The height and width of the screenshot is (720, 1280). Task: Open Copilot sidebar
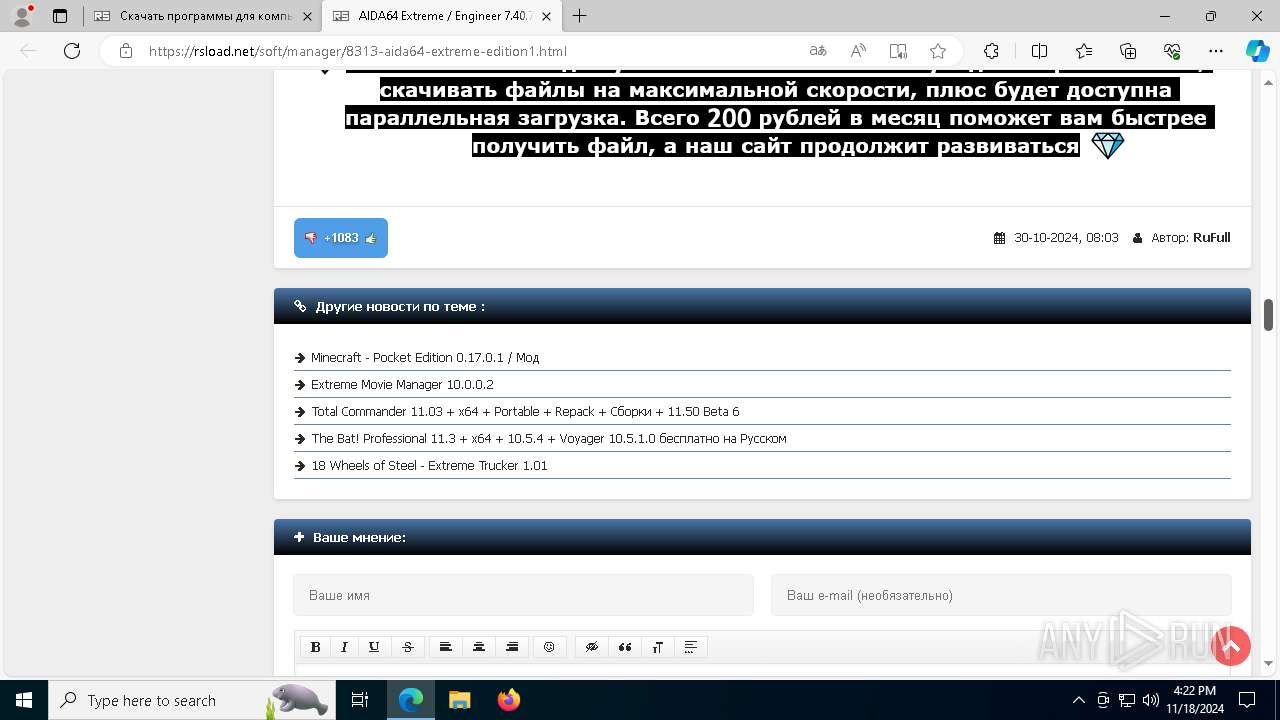(1257, 51)
